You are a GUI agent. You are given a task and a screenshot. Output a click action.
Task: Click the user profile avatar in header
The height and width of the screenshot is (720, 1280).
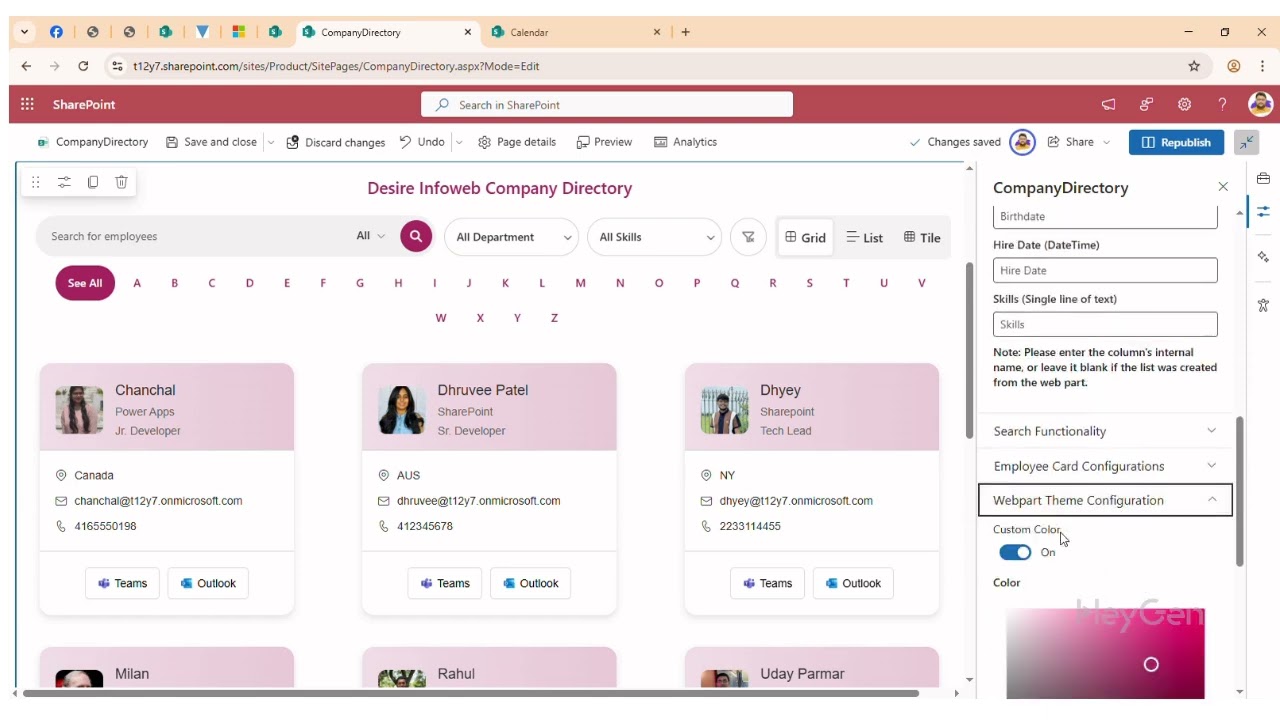coord(1260,104)
